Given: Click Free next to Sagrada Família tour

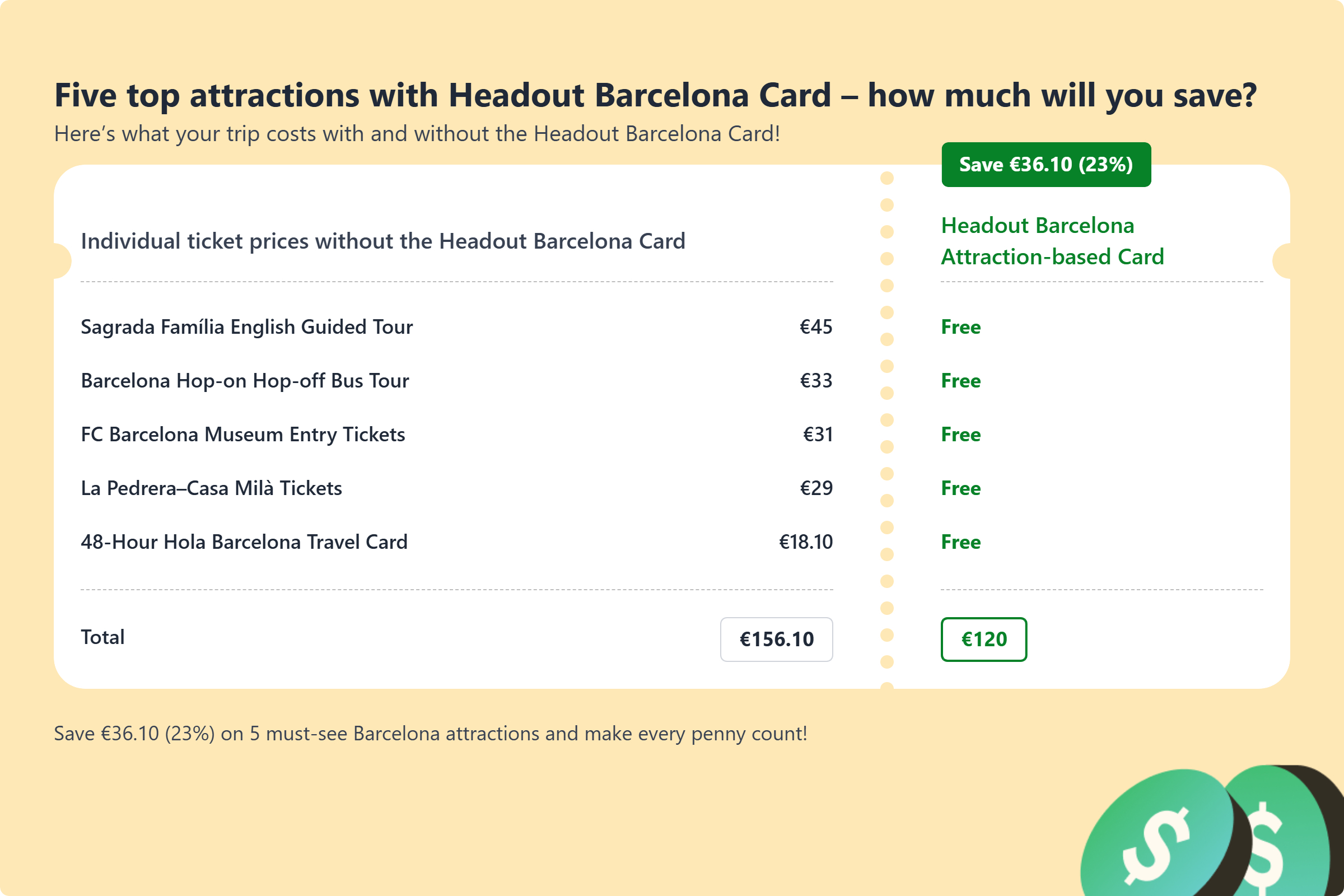Looking at the screenshot, I should pyautogui.click(x=960, y=327).
